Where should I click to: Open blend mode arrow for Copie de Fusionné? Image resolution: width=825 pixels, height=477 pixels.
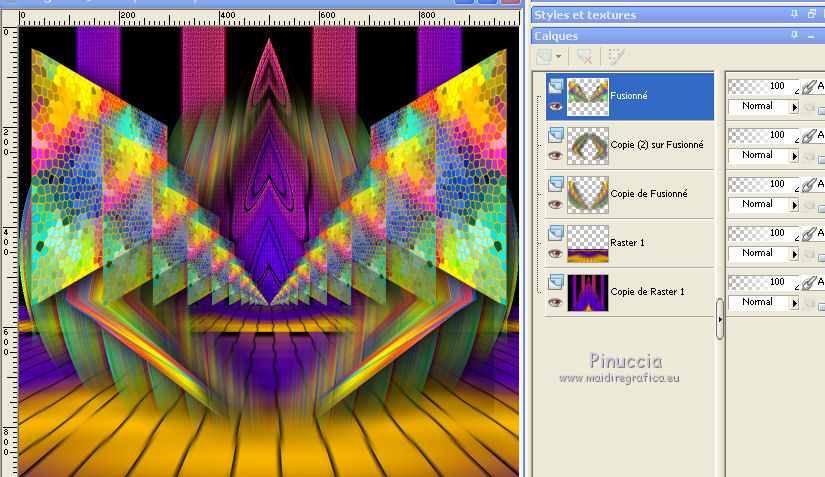794,205
